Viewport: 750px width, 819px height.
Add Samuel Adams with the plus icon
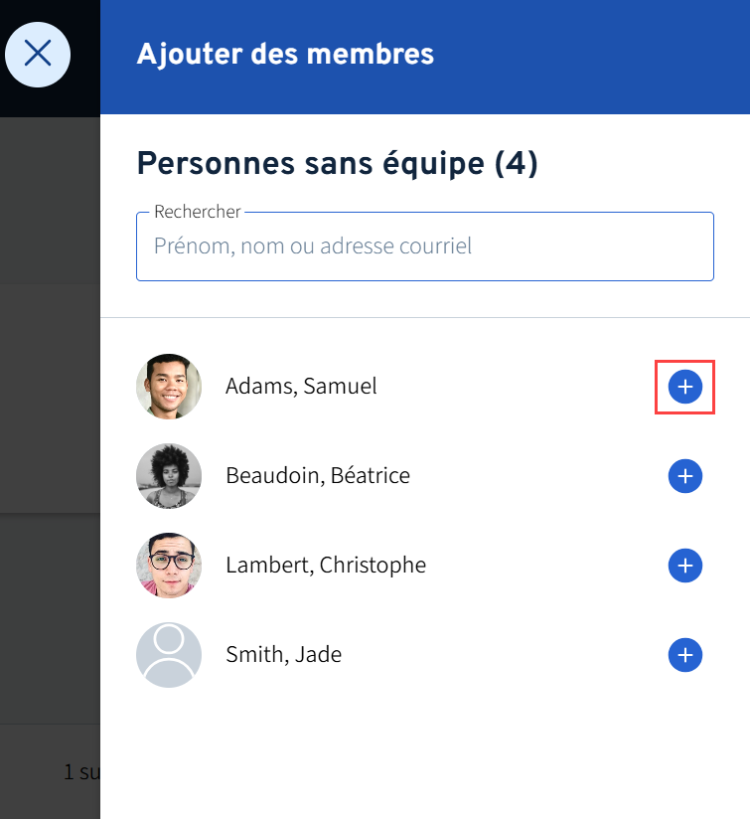click(x=685, y=387)
